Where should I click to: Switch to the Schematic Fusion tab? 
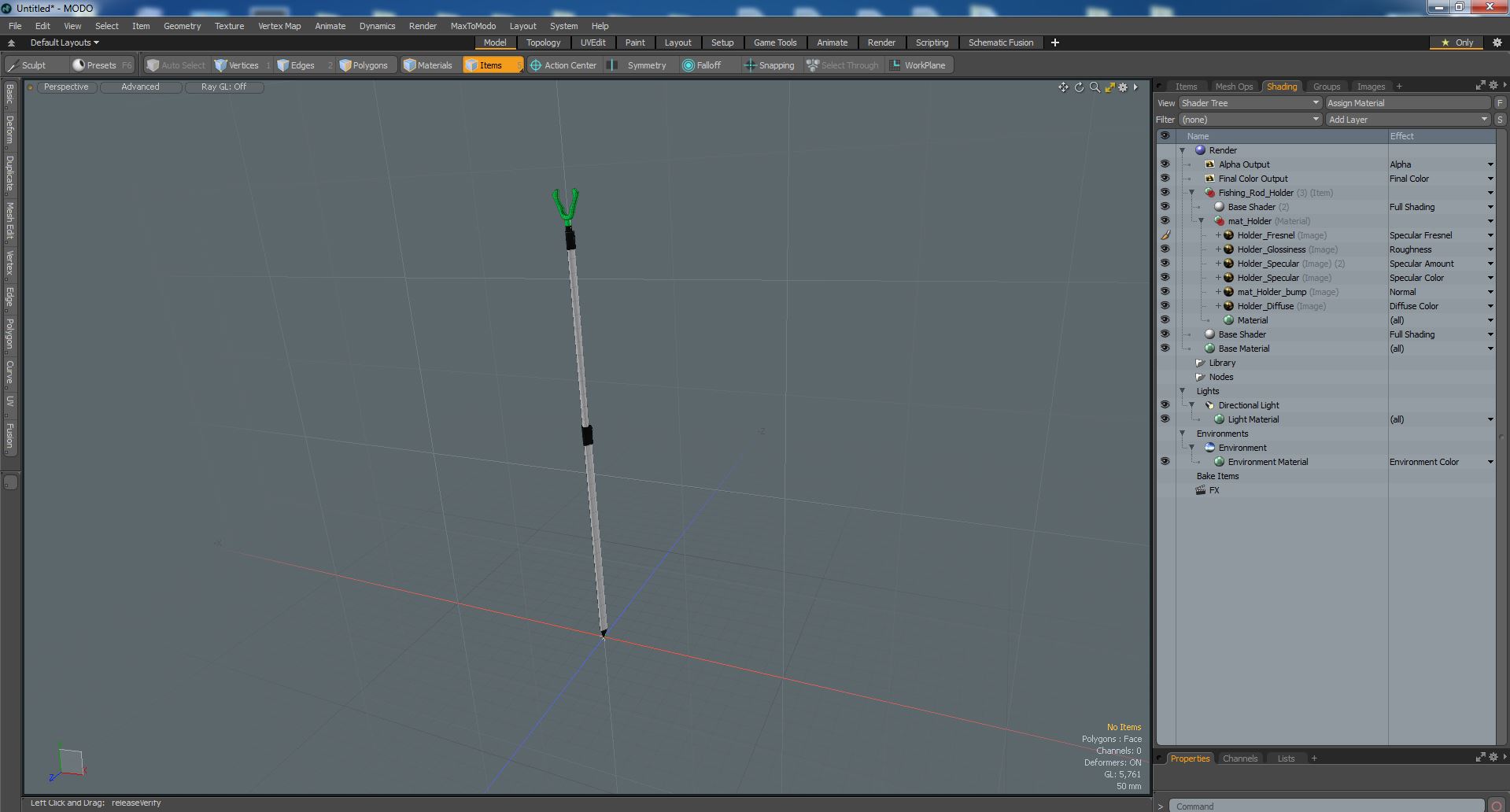(1000, 42)
